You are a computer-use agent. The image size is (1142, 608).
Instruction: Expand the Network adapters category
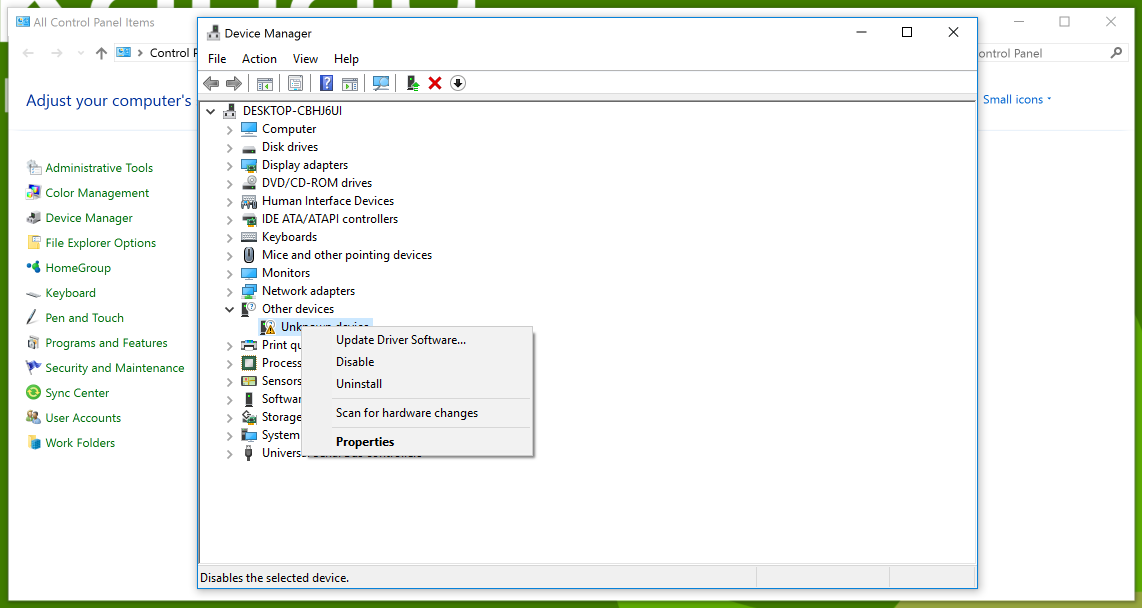point(229,292)
